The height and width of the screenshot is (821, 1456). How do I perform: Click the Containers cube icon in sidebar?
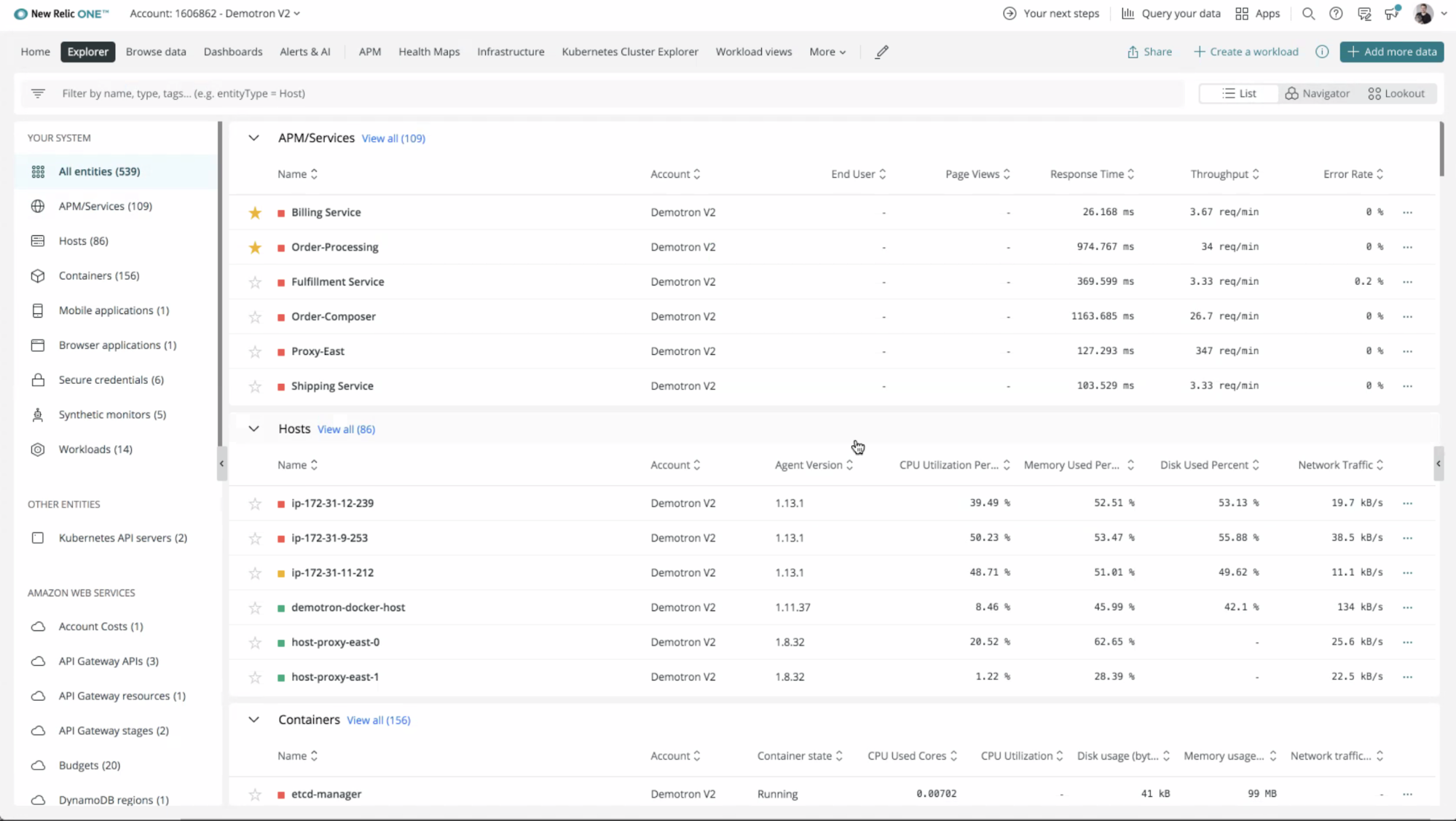(38, 275)
